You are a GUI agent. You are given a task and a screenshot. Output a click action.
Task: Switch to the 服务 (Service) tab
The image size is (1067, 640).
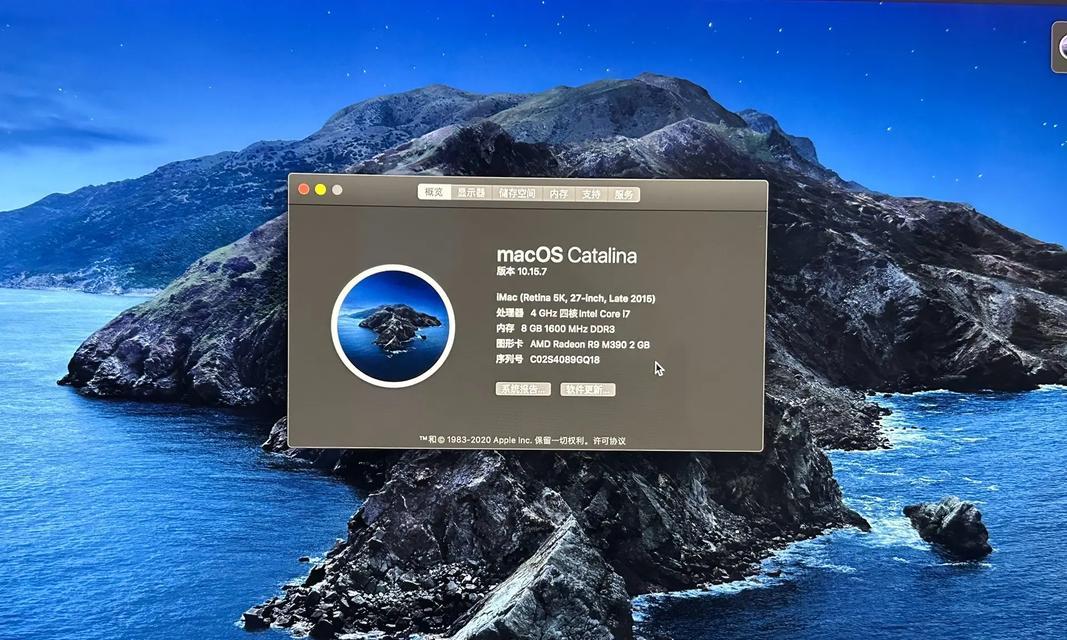click(x=624, y=195)
